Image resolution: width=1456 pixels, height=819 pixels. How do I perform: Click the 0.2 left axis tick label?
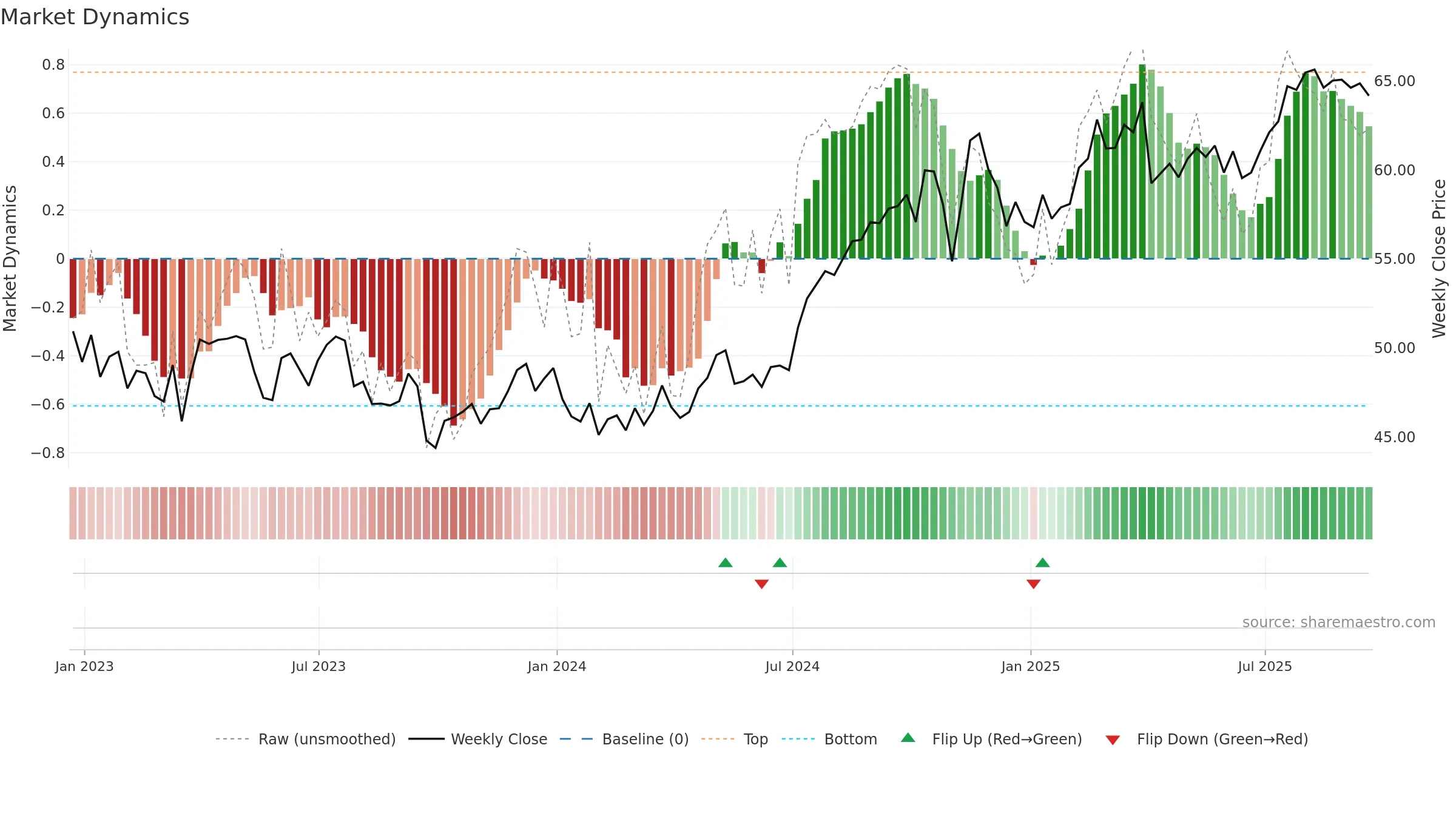(x=53, y=211)
